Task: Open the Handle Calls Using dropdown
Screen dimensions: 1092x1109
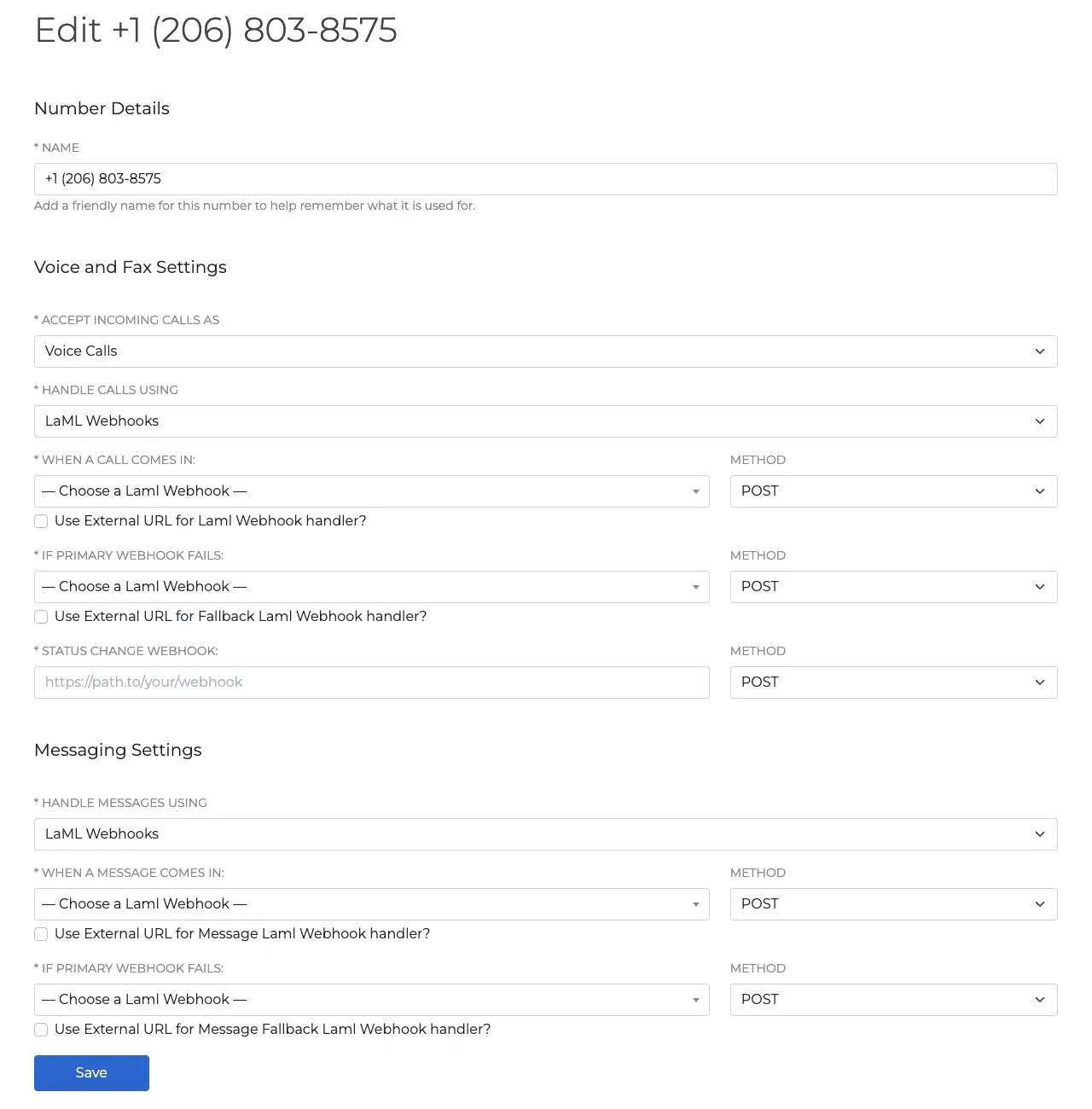Action: (546, 421)
